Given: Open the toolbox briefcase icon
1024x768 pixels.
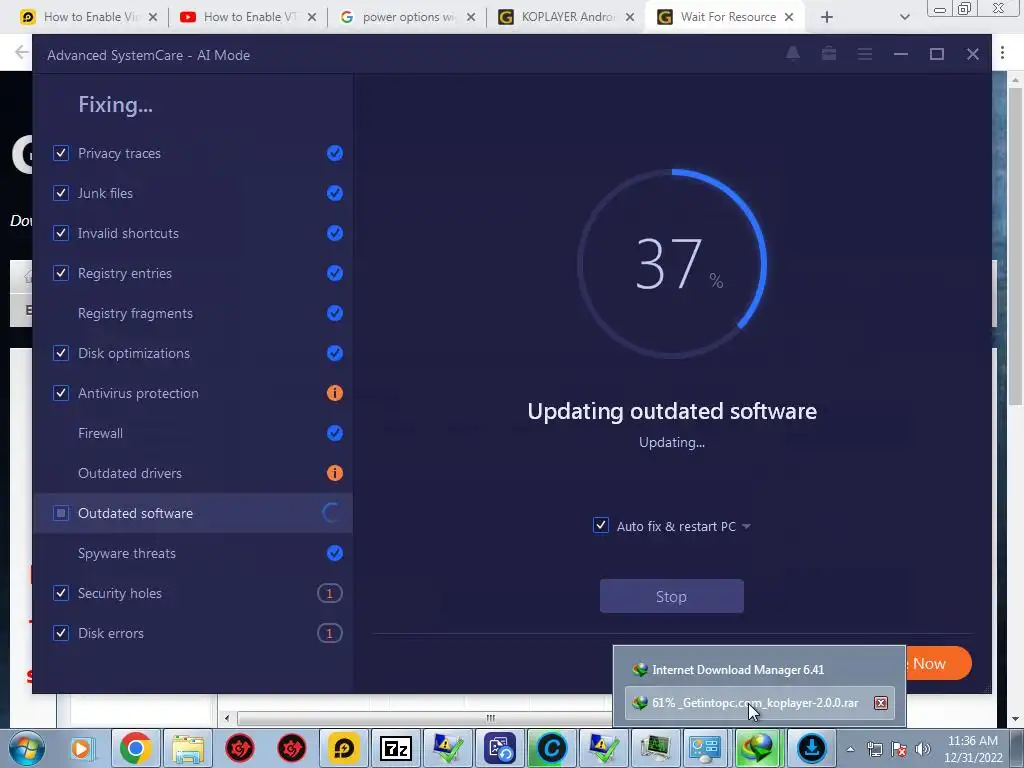Looking at the screenshot, I should [x=829, y=54].
